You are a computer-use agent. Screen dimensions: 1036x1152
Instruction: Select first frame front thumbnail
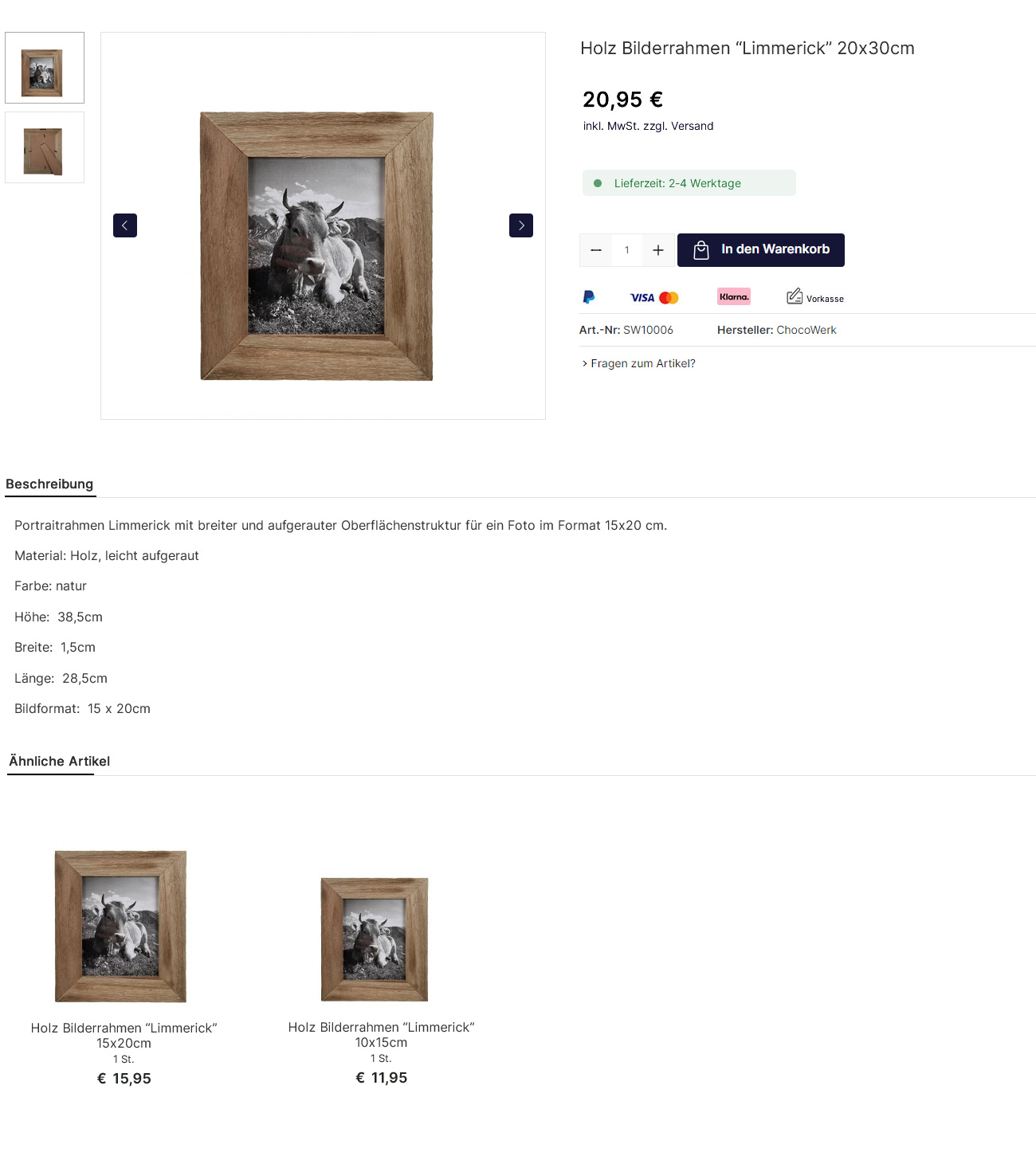point(45,68)
